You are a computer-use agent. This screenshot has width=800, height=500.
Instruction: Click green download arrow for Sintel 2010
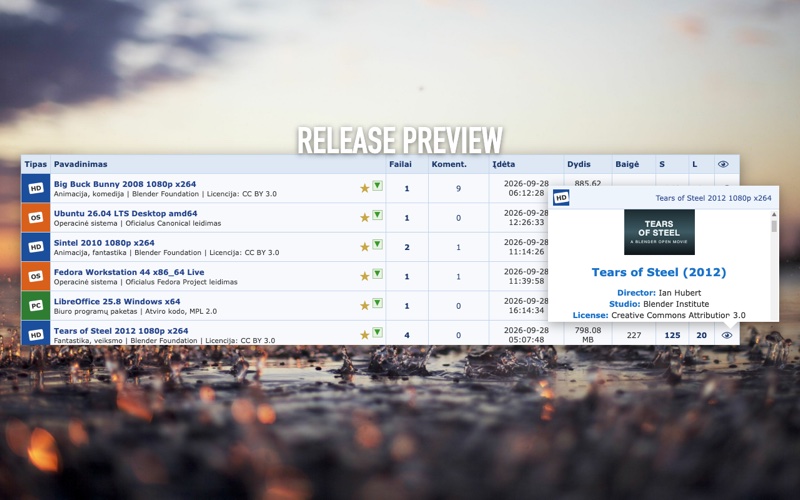pos(378,244)
